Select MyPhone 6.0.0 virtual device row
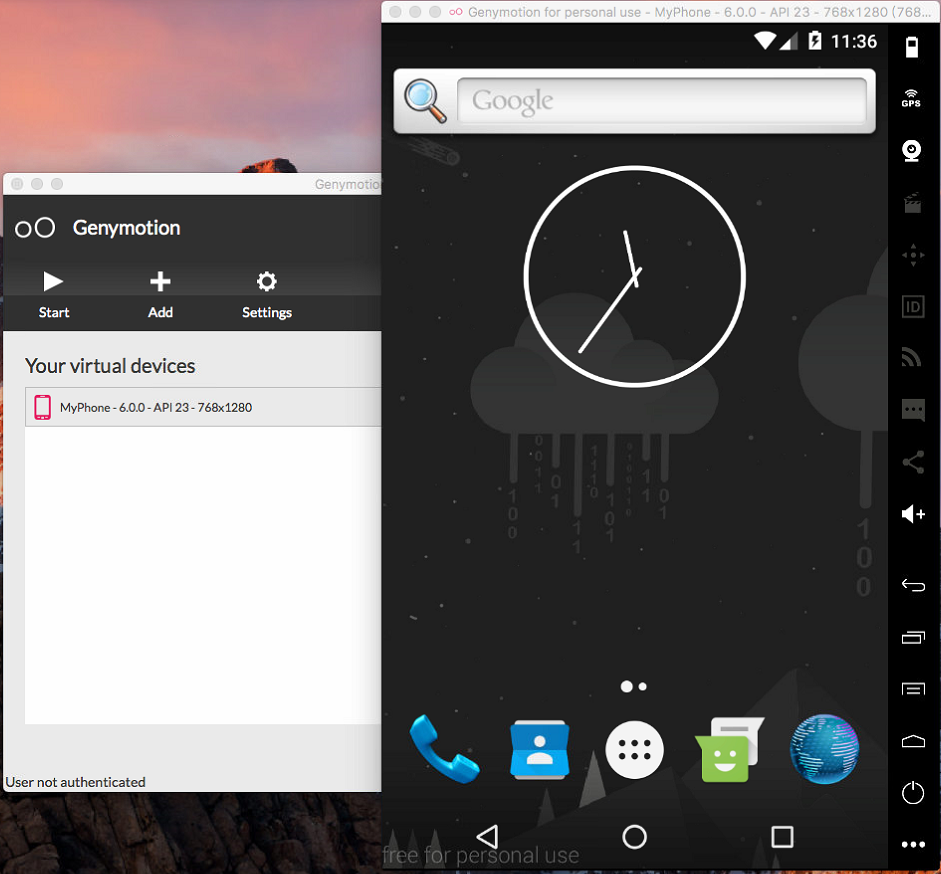941x874 pixels. 203,407
